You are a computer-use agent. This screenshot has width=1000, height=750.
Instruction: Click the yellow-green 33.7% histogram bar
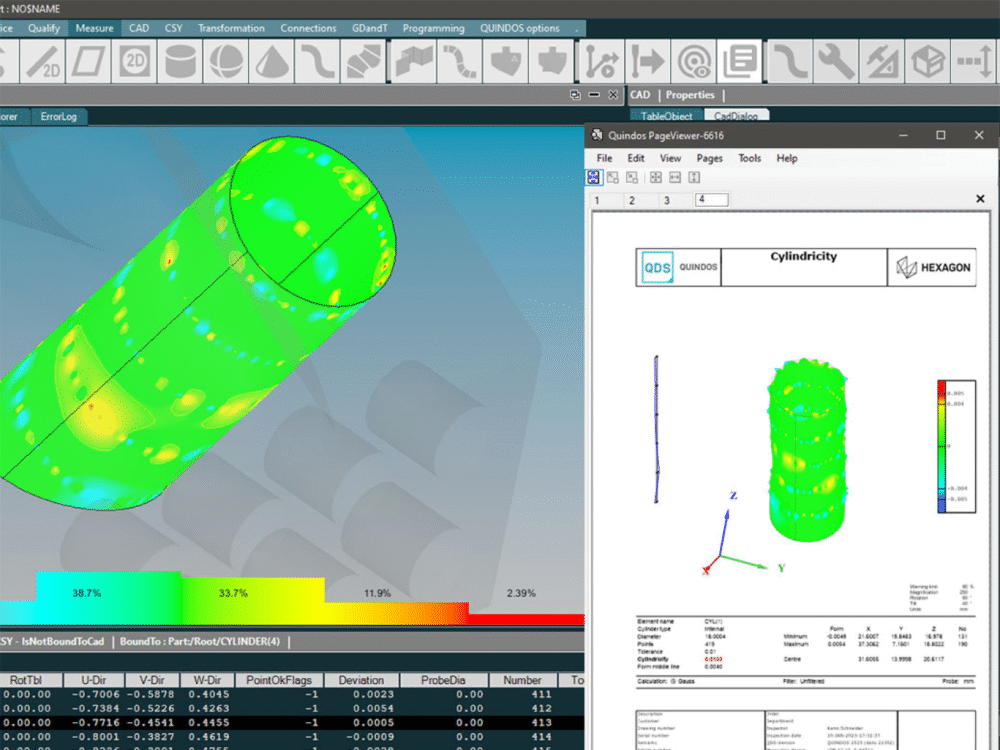(x=253, y=601)
